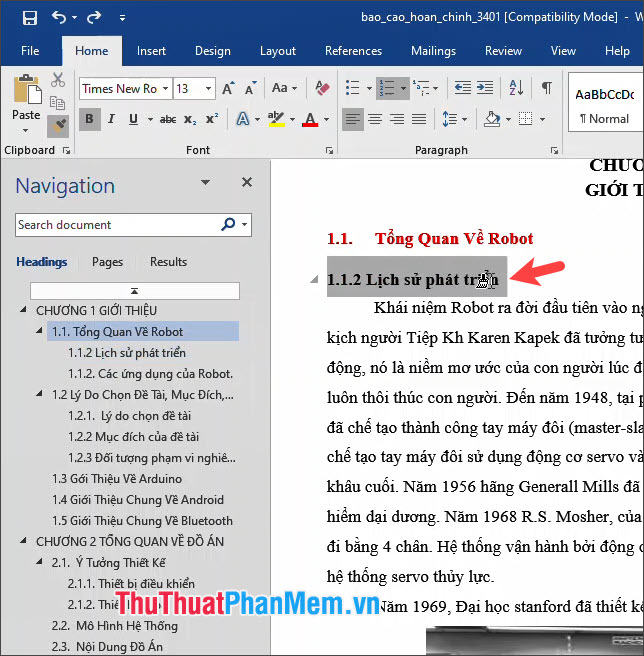Open the Paragraph dialog launcher
This screenshot has width=644, height=656.
pos(554,151)
